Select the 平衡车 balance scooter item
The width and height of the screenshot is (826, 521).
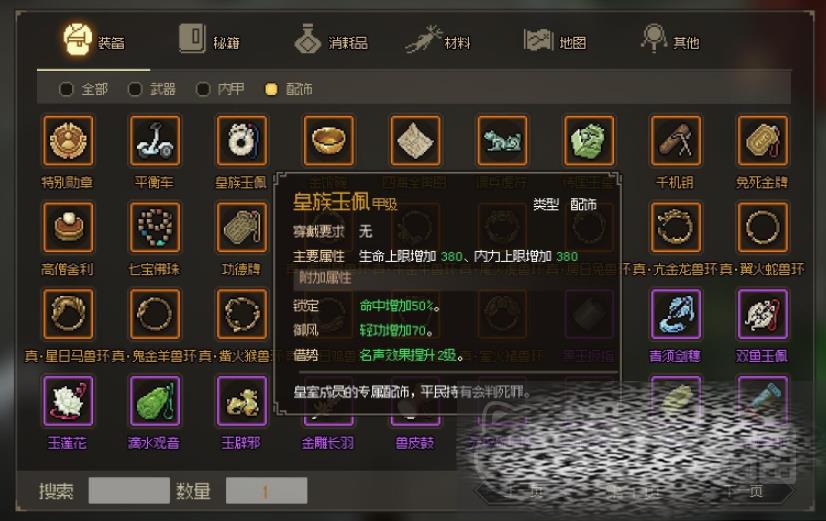(154, 141)
